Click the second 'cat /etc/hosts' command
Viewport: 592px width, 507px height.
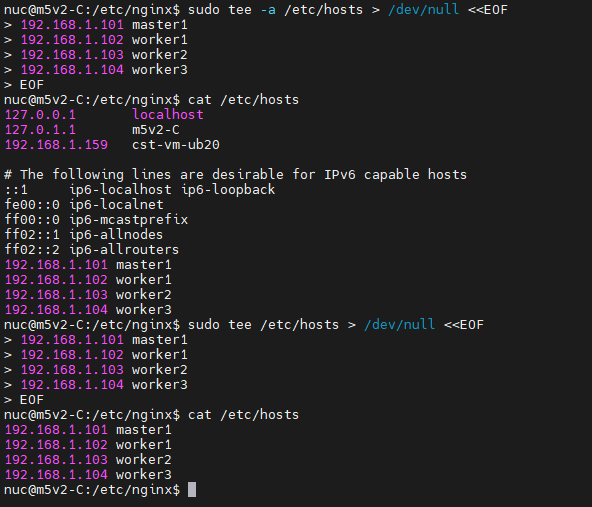[243, 415]
